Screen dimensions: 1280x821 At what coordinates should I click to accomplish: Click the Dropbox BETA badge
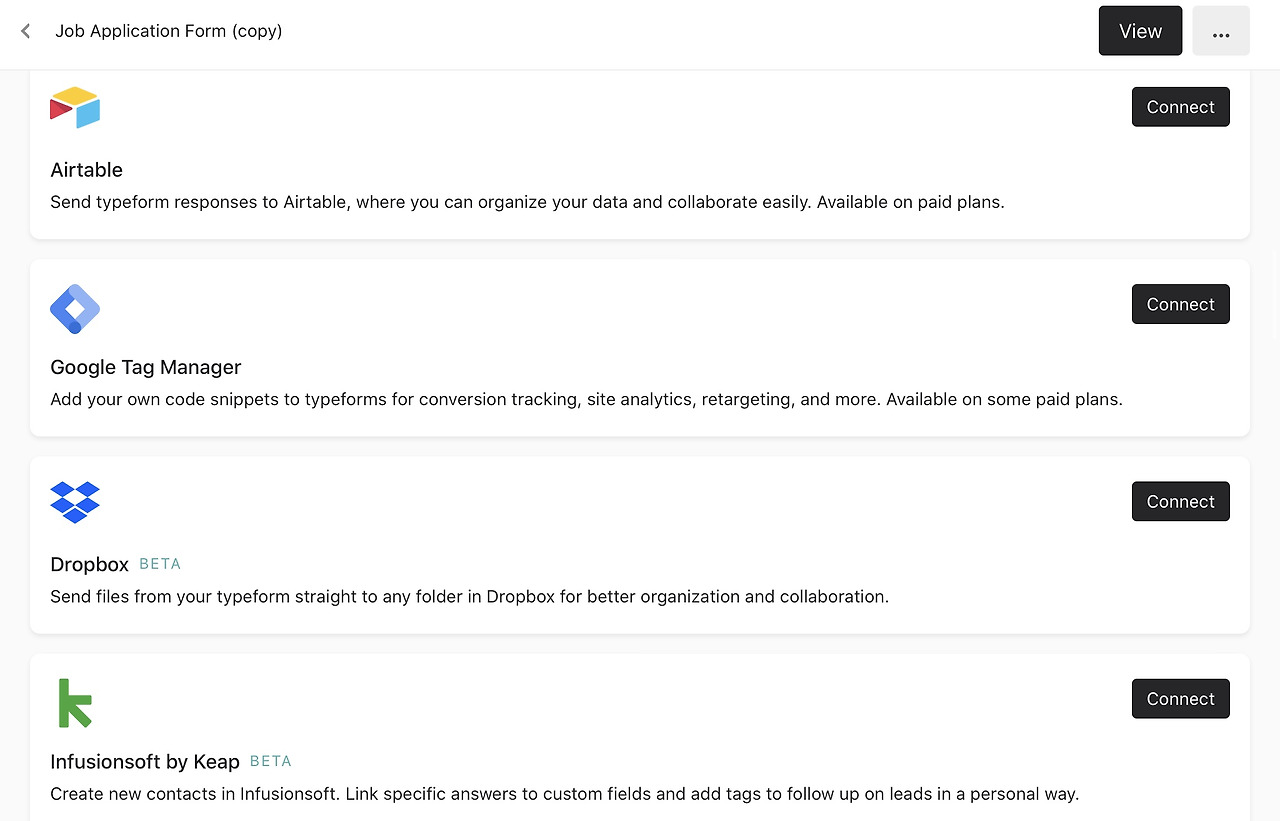(160, 564)
